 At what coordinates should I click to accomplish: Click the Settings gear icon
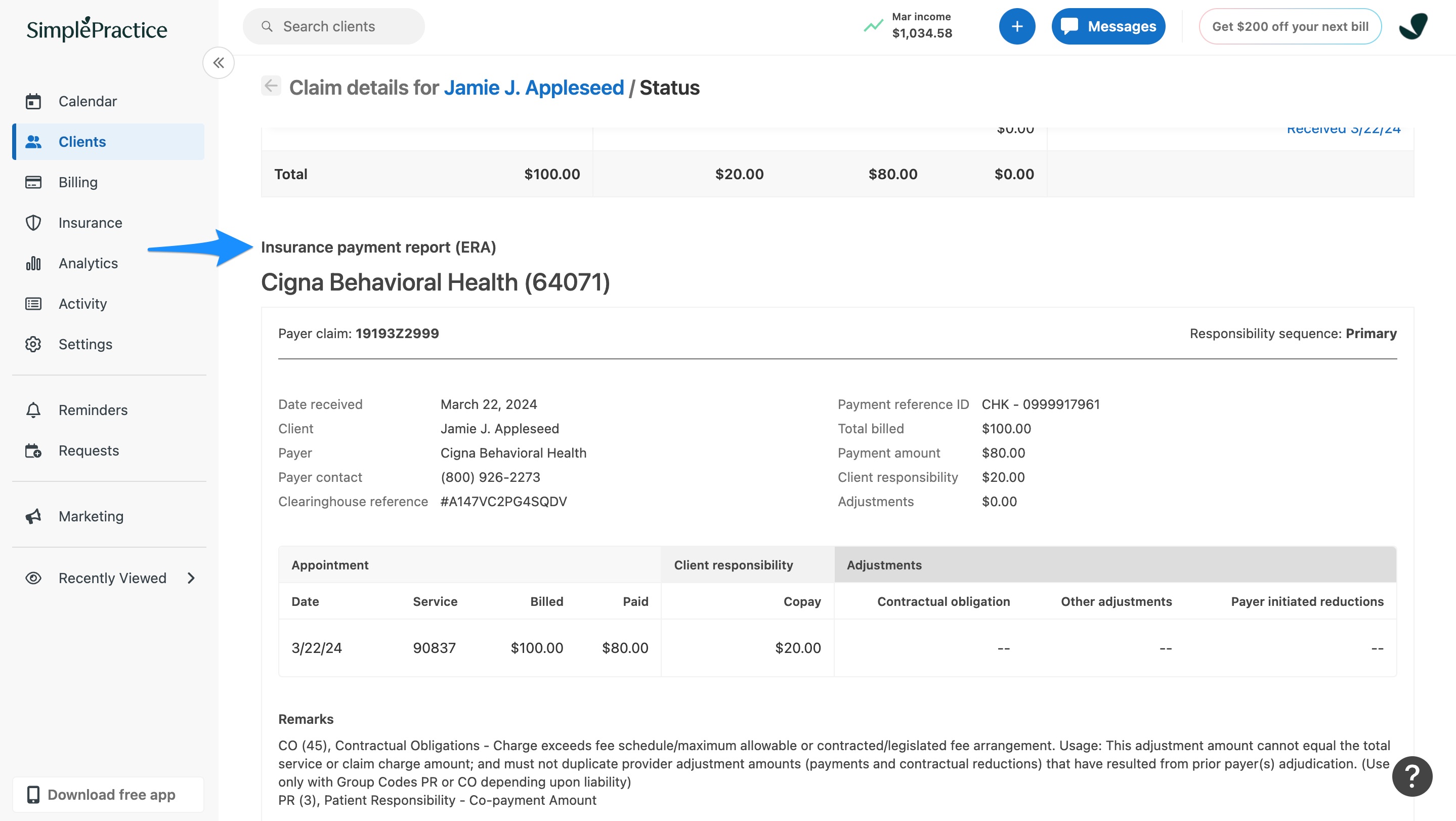(33, 344)
